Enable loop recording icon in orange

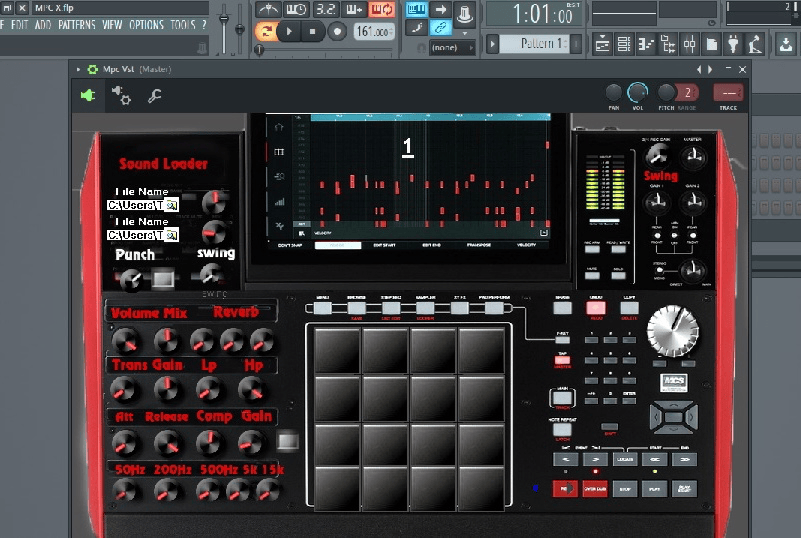(x=382, y=9)
